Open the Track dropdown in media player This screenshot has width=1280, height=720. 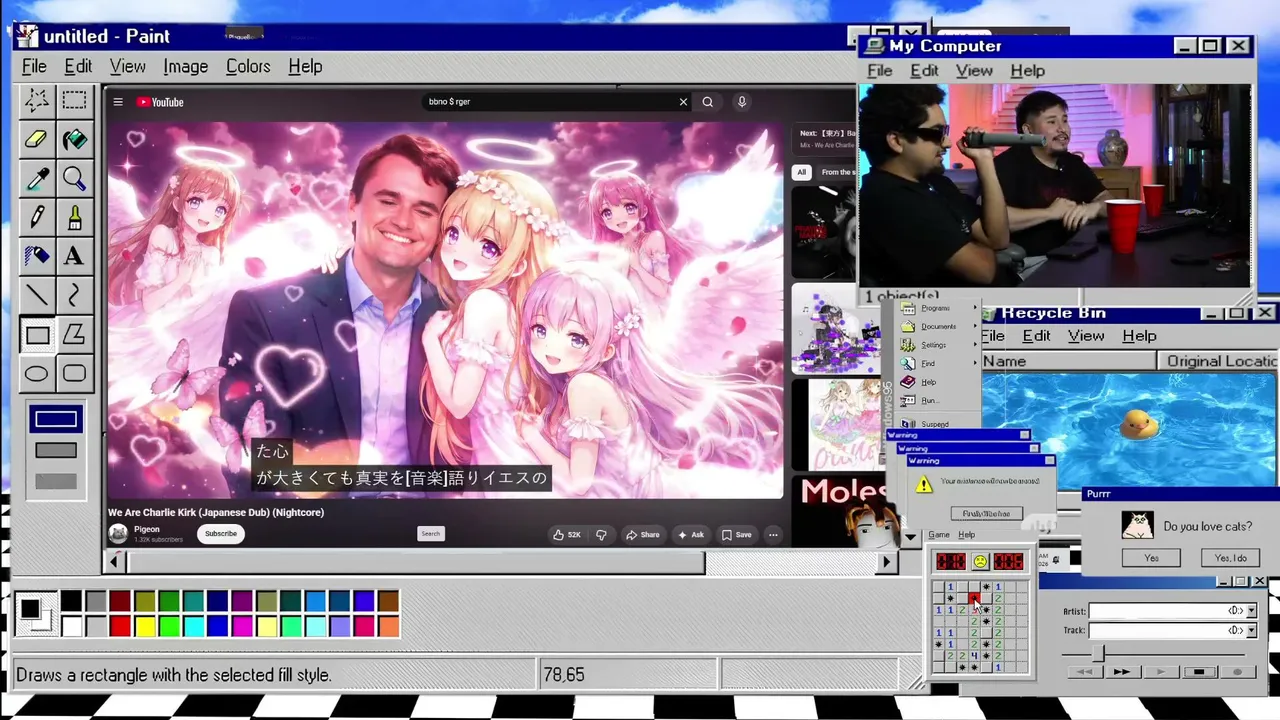point(1250,631)
